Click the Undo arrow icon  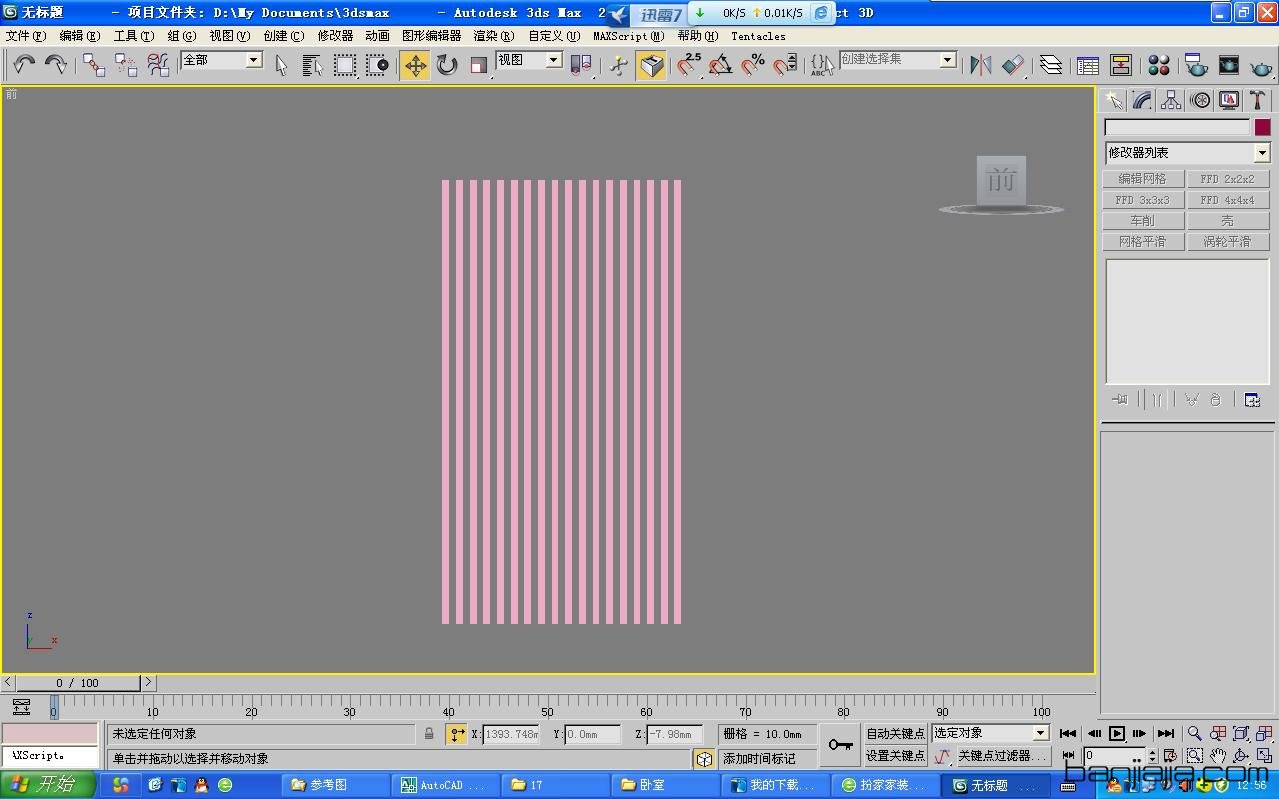[24, 65]
